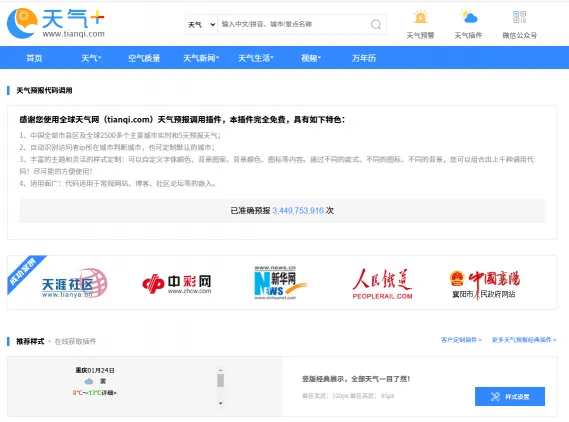Click the 中国襄阳 government site logo
This screenshot has height=422, width=569.
pos(484,284)
